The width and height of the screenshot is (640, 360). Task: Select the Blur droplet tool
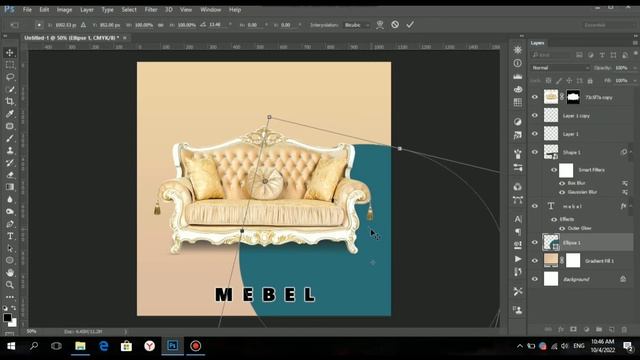(10, 200)
